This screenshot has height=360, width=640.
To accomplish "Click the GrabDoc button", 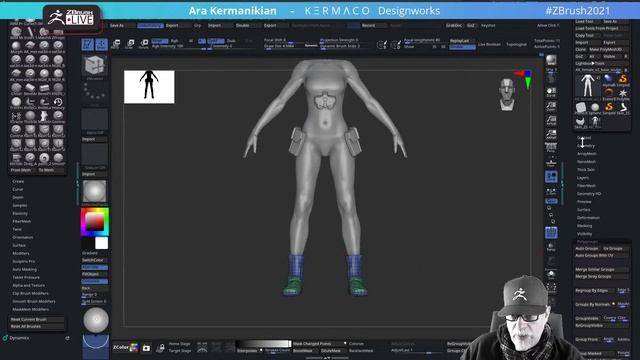I will (x=453, y=25).
